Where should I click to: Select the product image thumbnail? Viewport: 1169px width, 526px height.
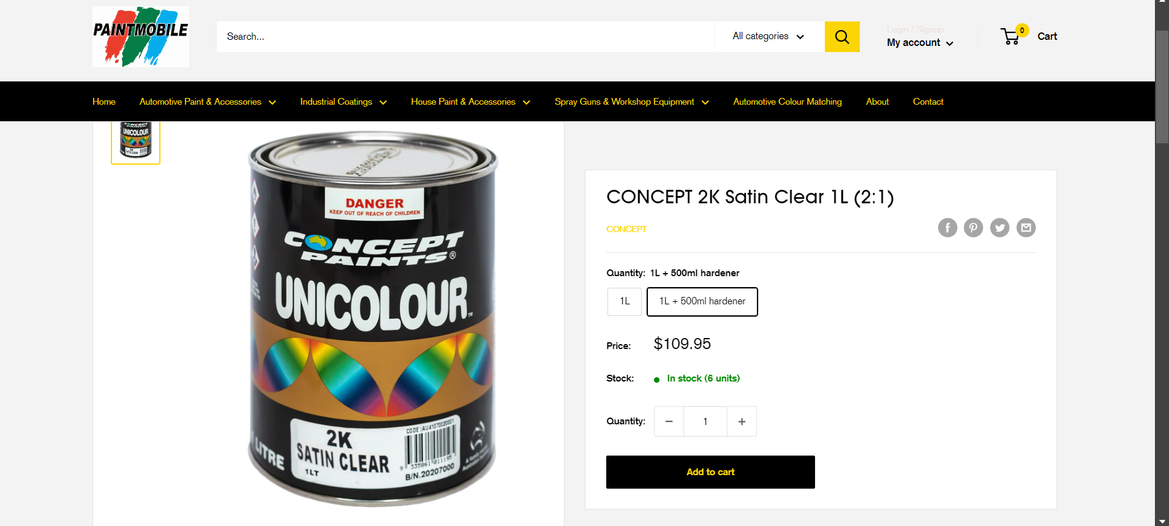pyautogui.click(x=135, y=141)
